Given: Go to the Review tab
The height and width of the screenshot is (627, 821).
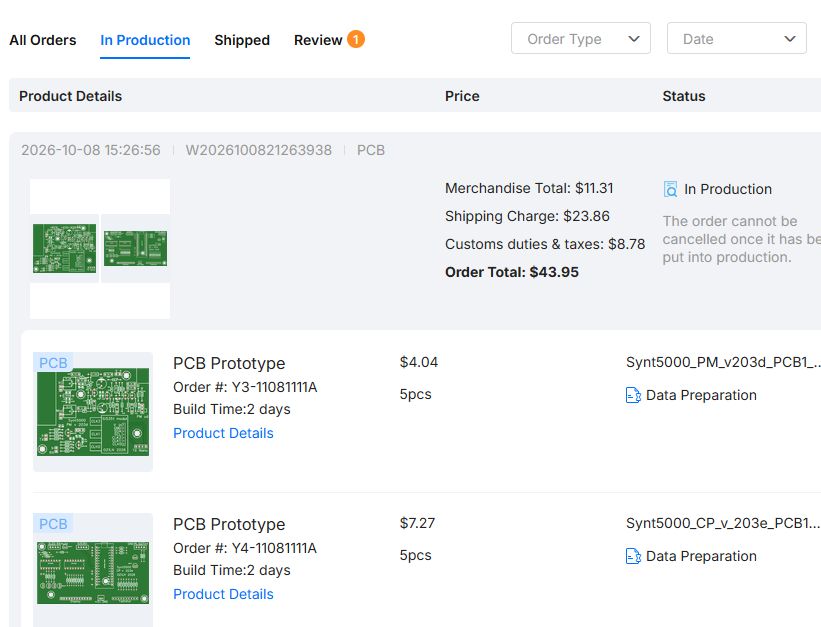Looking at the screenshot, I should coord(318,40).
